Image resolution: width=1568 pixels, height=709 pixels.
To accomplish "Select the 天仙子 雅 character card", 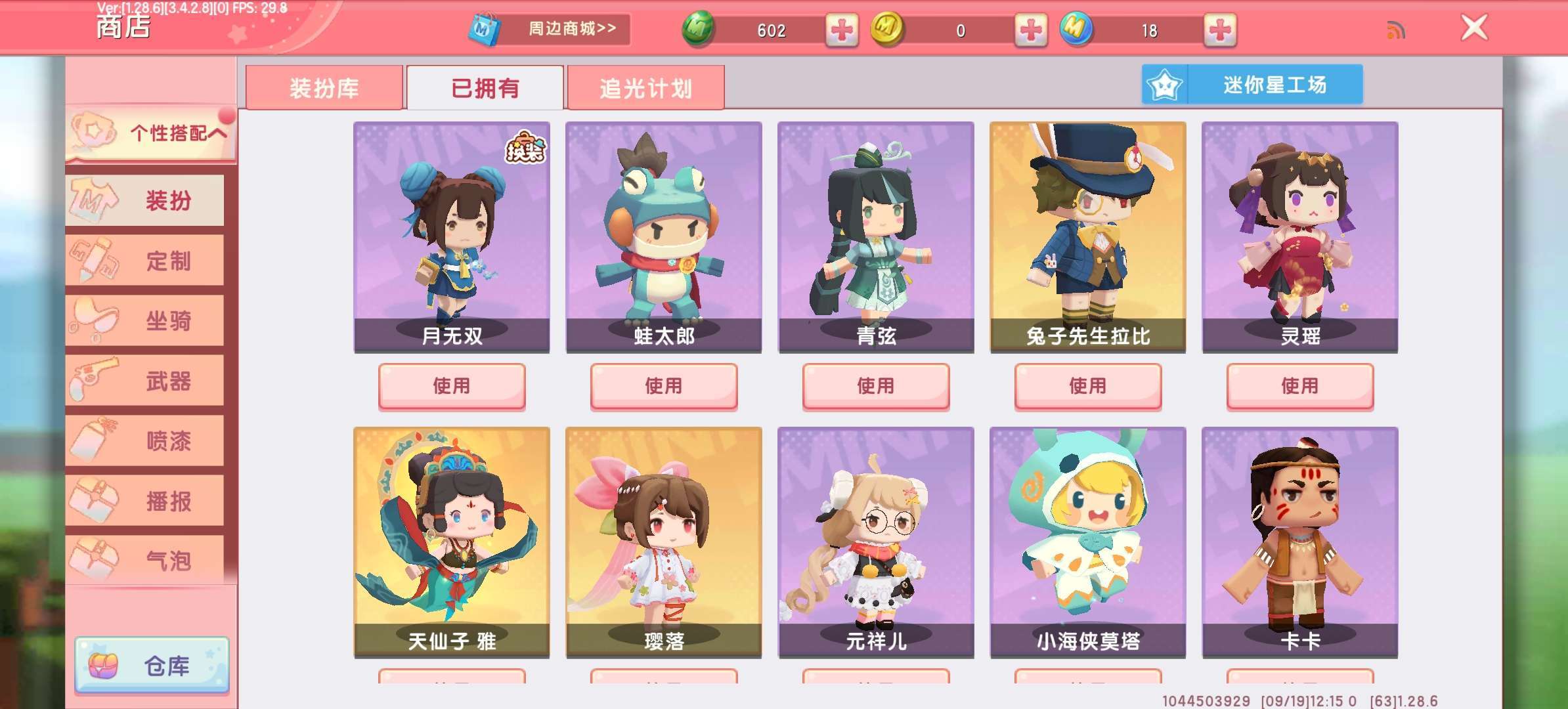I will (x=452, y=542).
